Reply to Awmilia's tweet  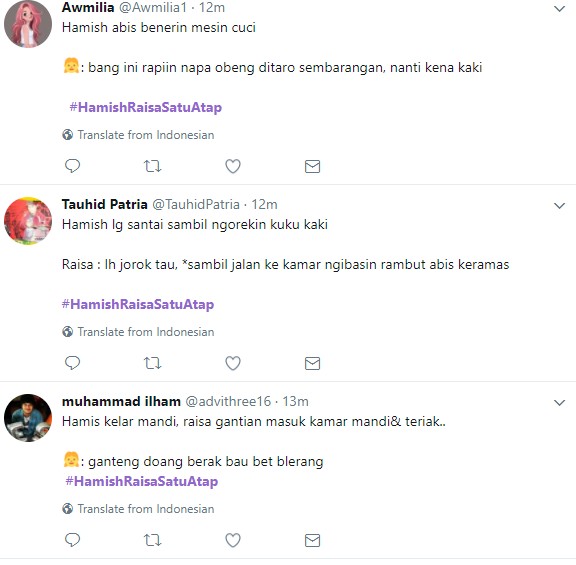pos(72,166)
